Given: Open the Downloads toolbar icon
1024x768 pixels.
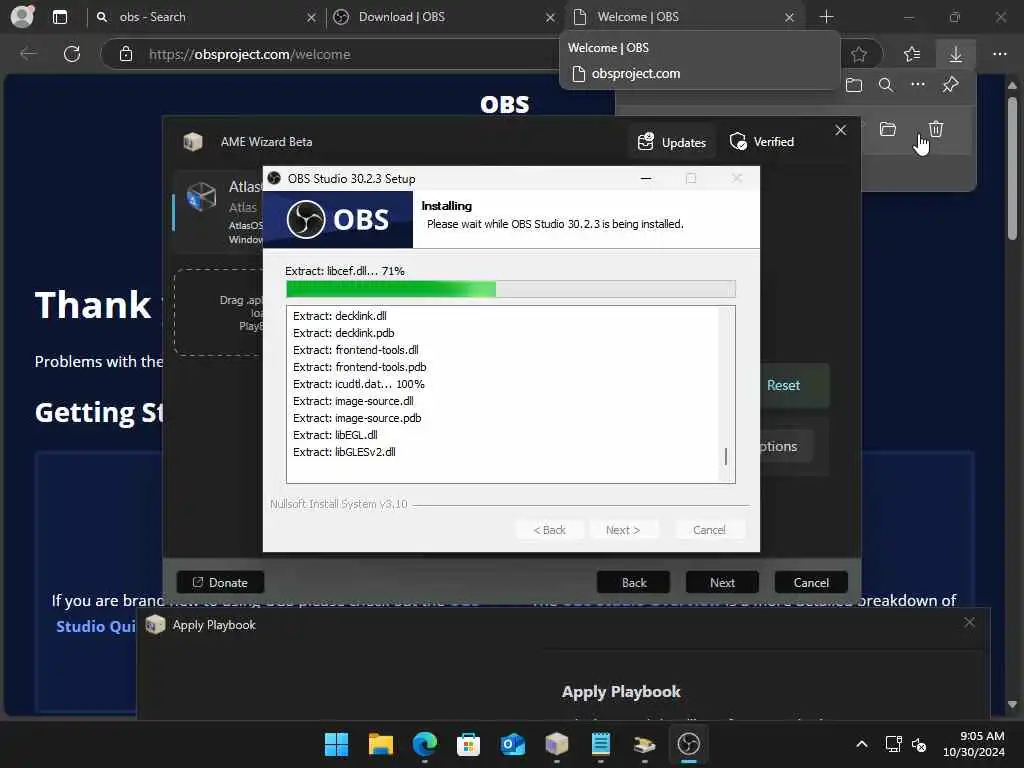Looking at the screenshot, I should [x=955, y=54].
